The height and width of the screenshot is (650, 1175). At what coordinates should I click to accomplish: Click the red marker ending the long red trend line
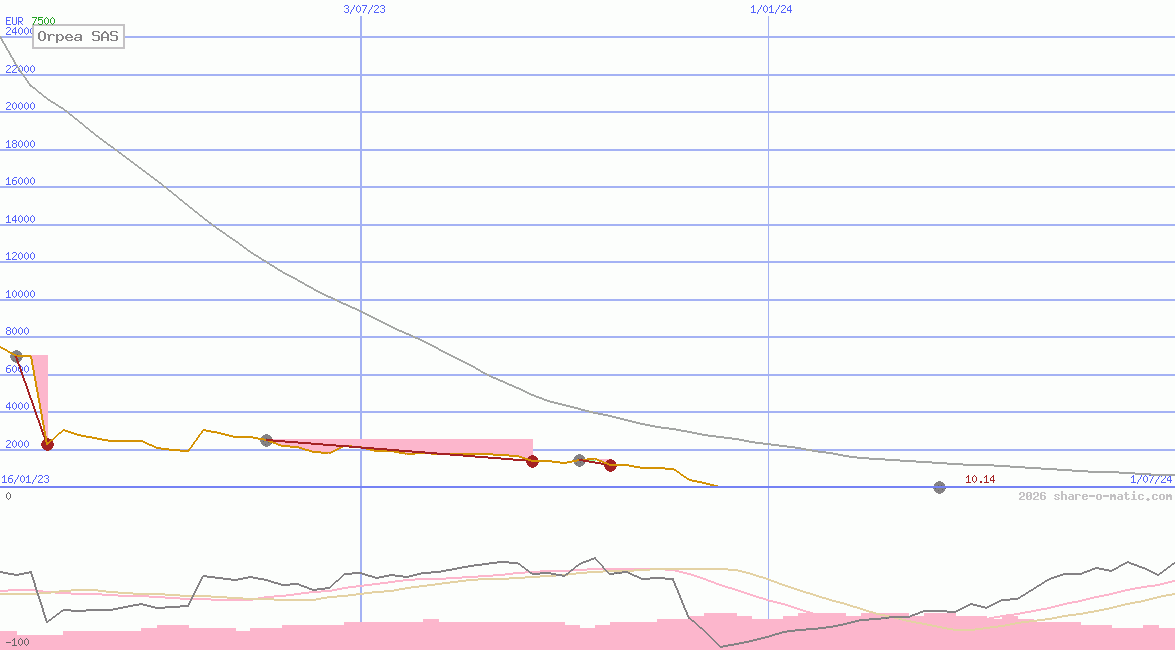[532, 461]
